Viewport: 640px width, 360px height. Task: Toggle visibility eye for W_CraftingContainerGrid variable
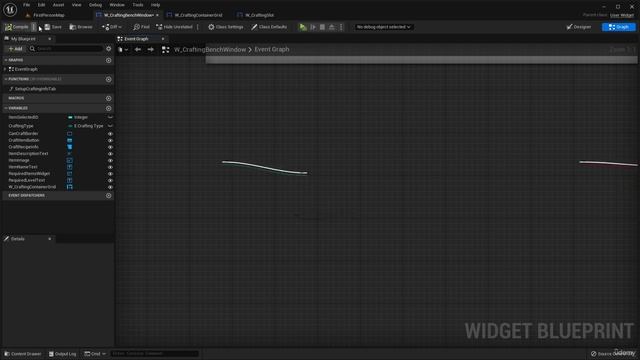click(110, 187)
